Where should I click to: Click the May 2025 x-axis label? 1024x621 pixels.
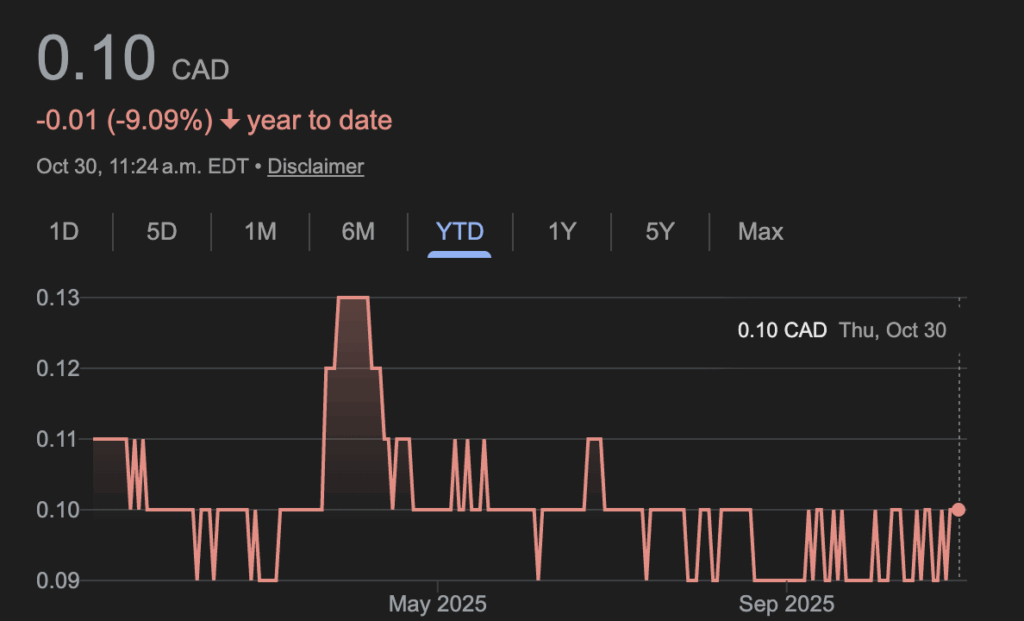coord(437,604)
